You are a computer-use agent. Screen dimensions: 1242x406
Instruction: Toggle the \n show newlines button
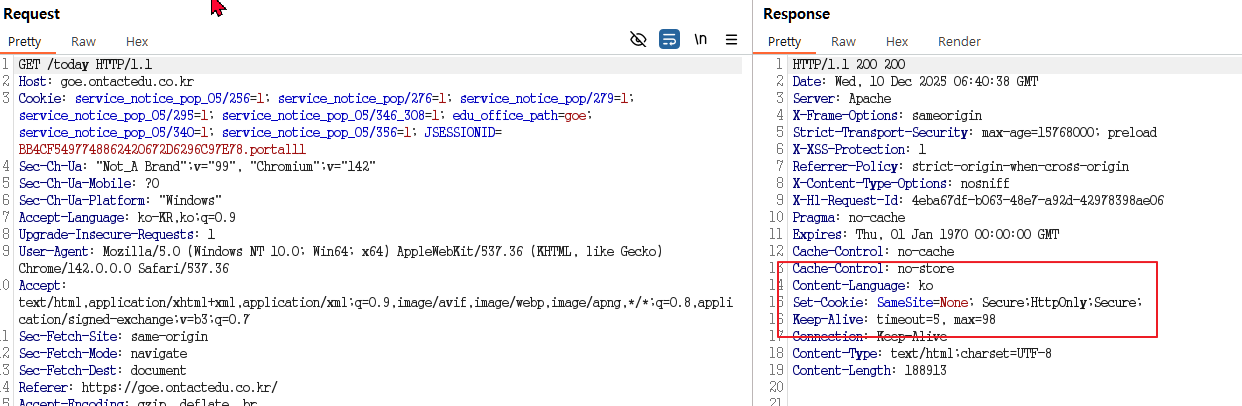(701, 39)
